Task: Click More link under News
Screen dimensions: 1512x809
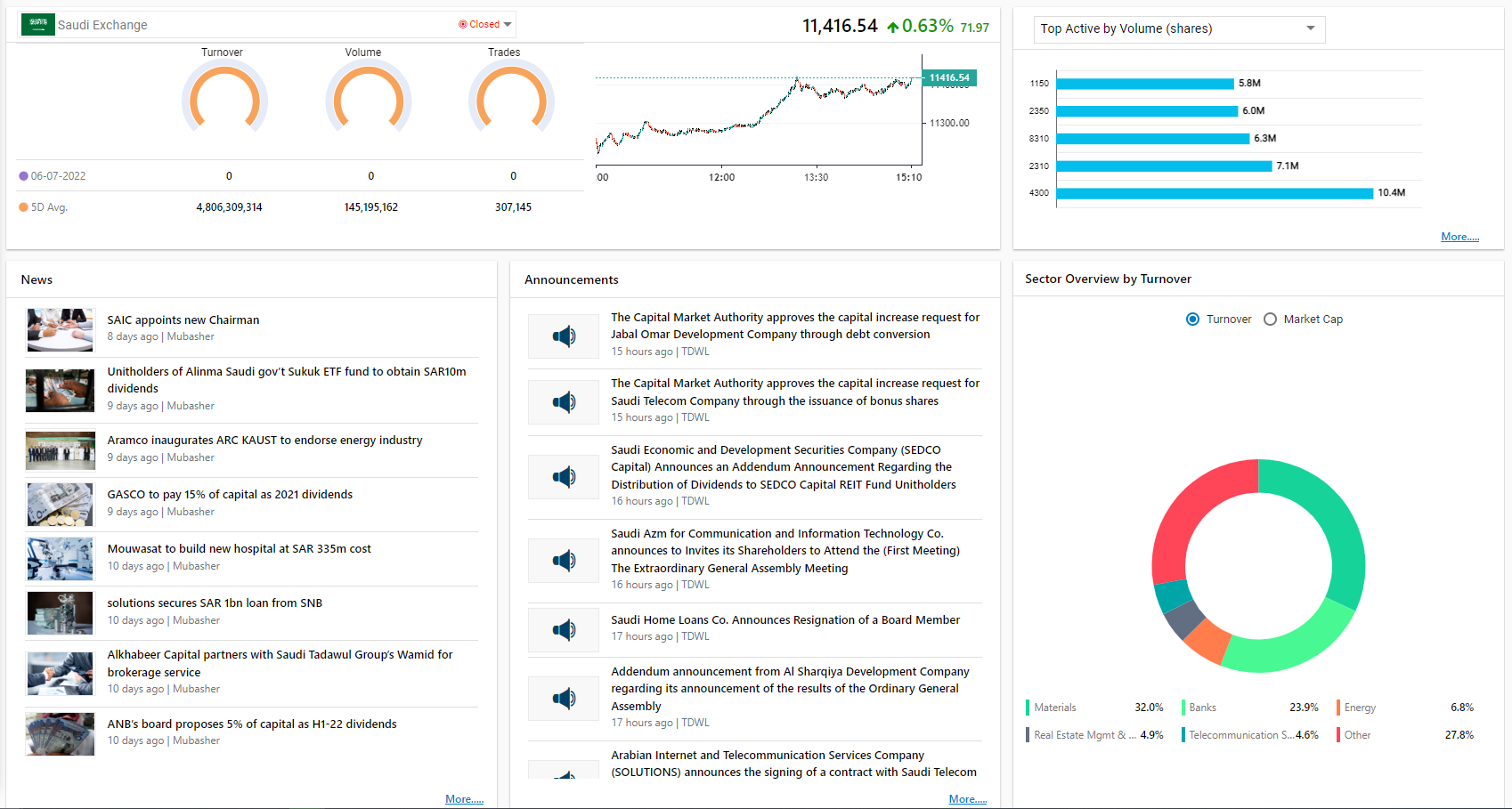Action: 464,799
